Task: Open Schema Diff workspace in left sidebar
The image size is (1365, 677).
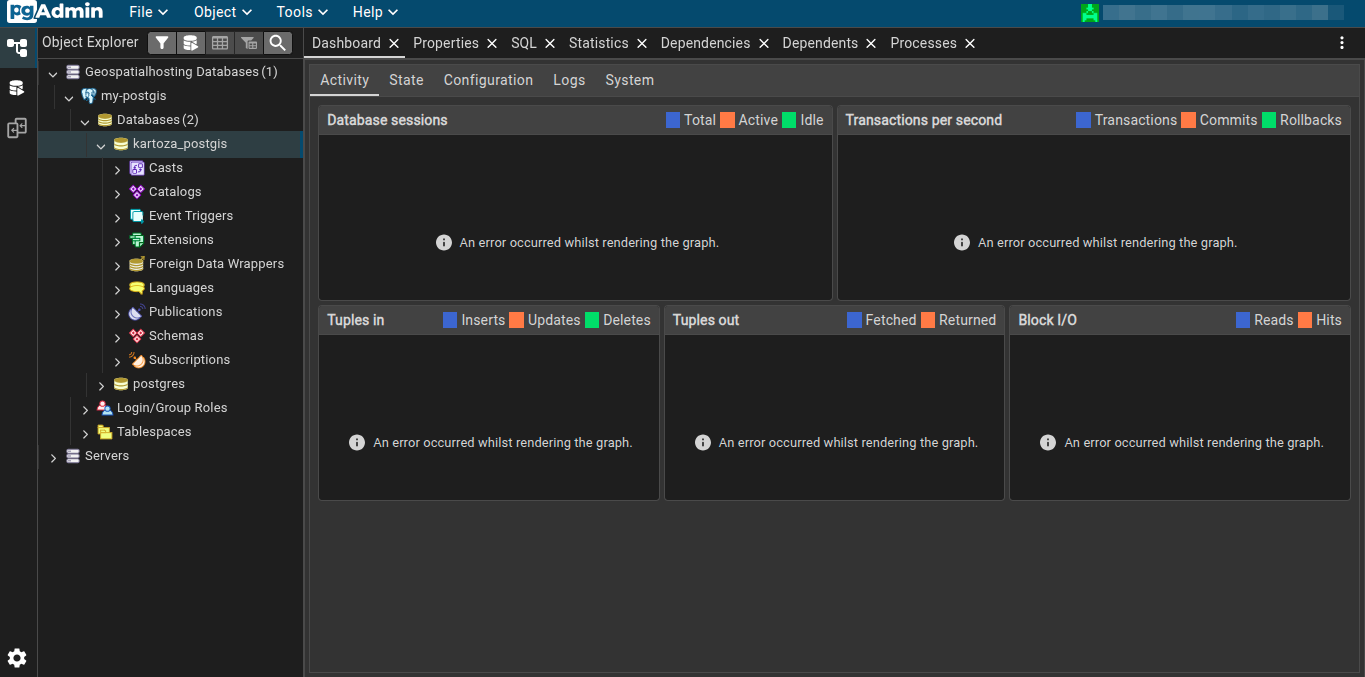Action: pyautogui.click(x=17, y=128)
